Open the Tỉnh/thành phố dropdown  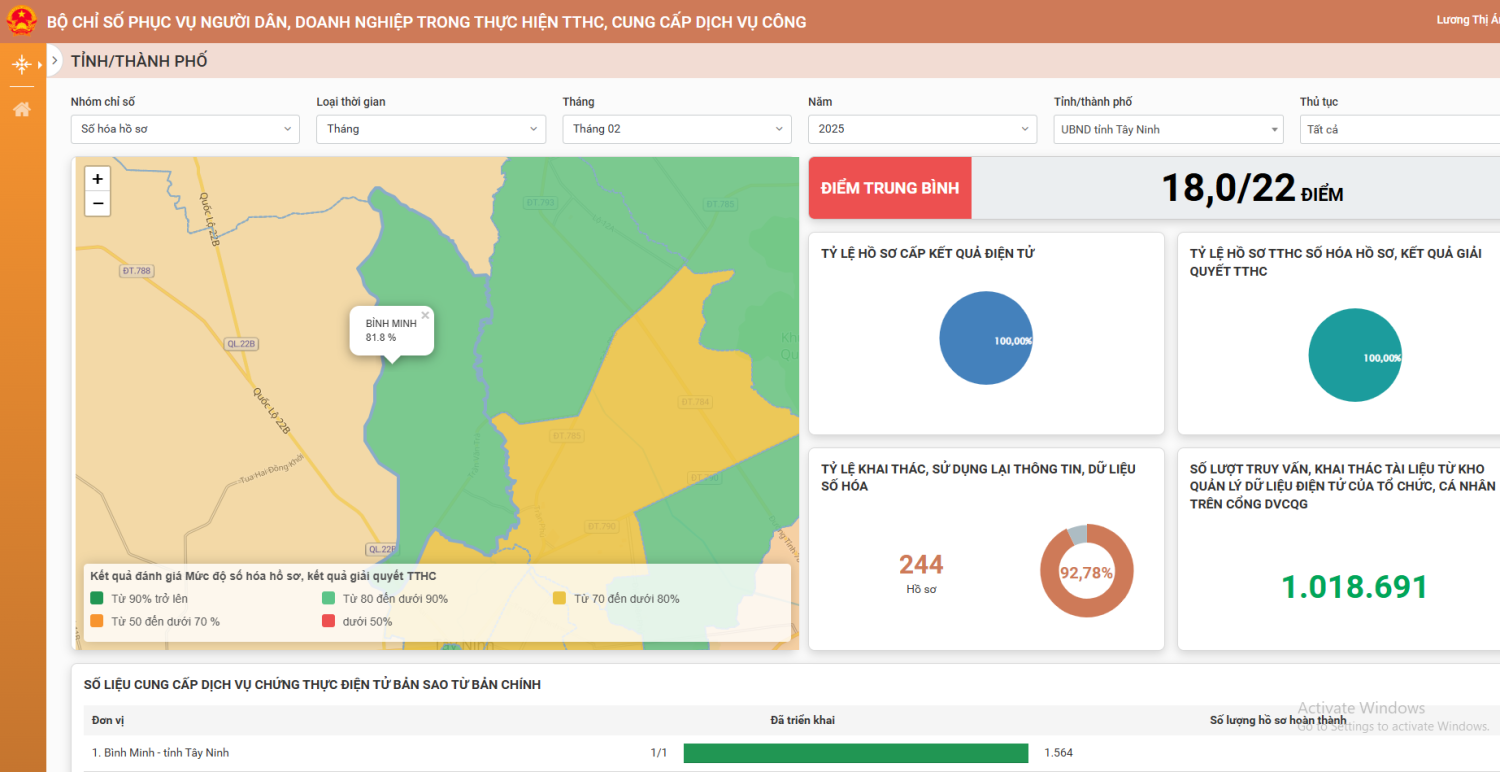[x=1169, y=129]
